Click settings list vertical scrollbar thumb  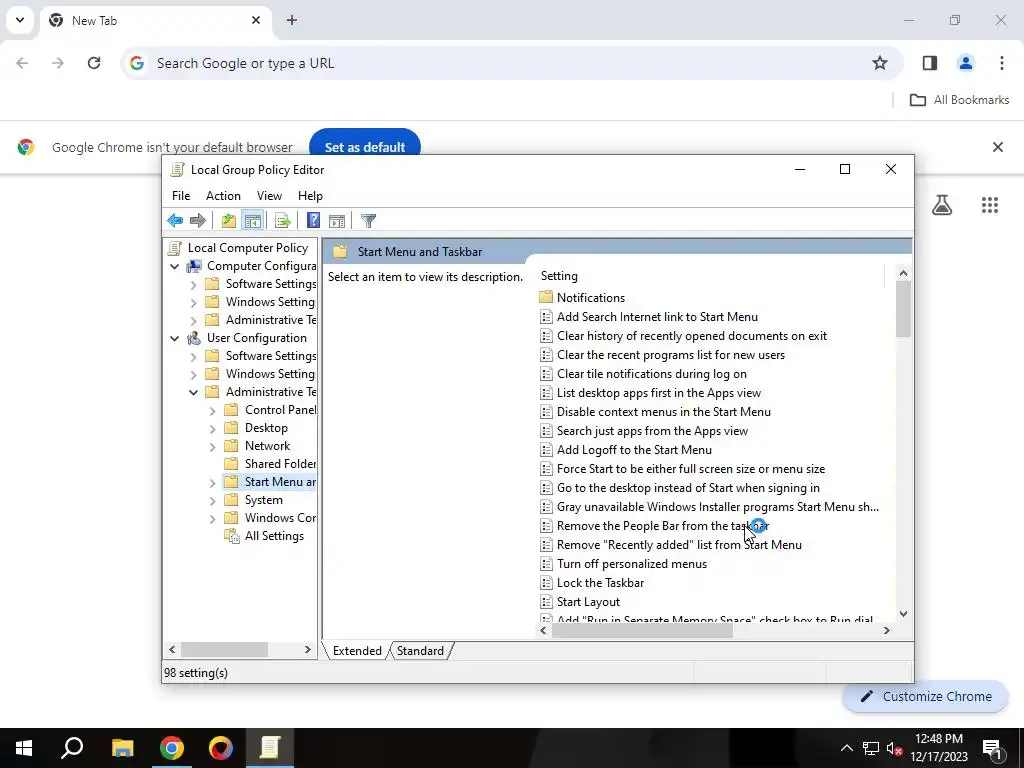click(903, 309)
